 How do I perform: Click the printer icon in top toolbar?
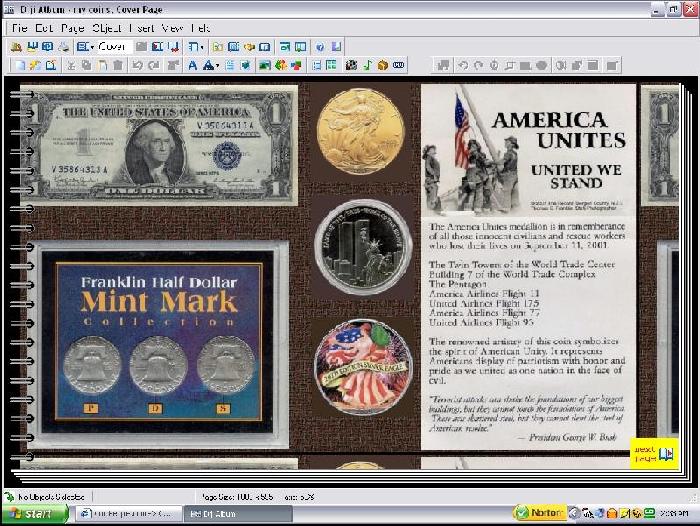[x=64, y=46]
